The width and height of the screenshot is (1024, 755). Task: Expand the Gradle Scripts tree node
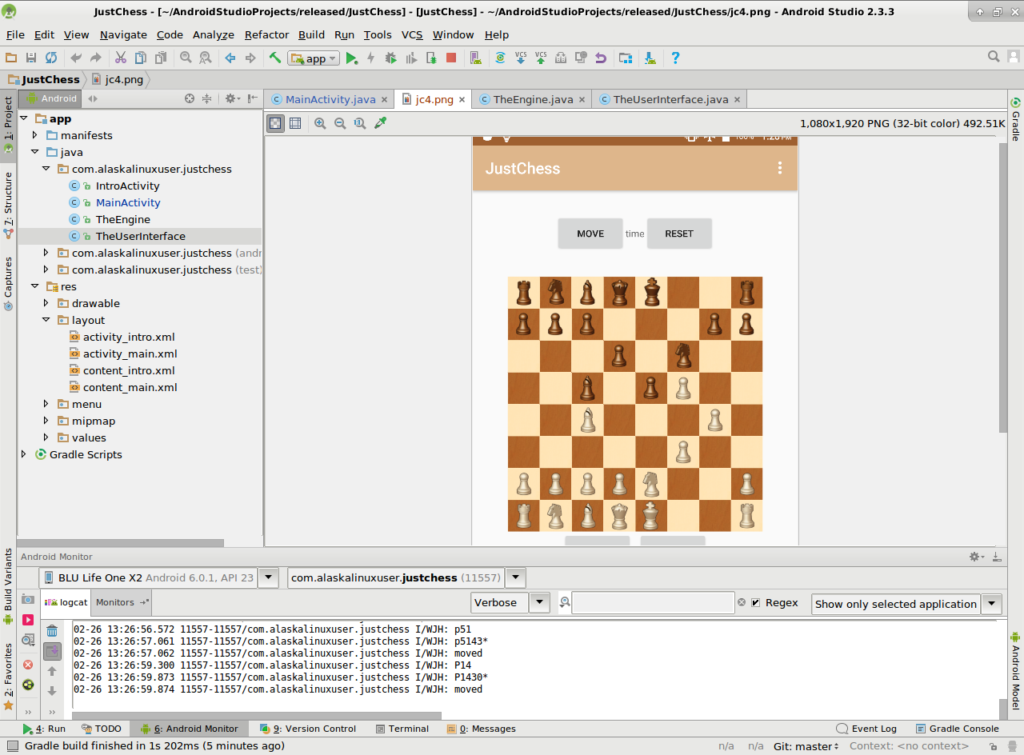(x=25, y=454)
